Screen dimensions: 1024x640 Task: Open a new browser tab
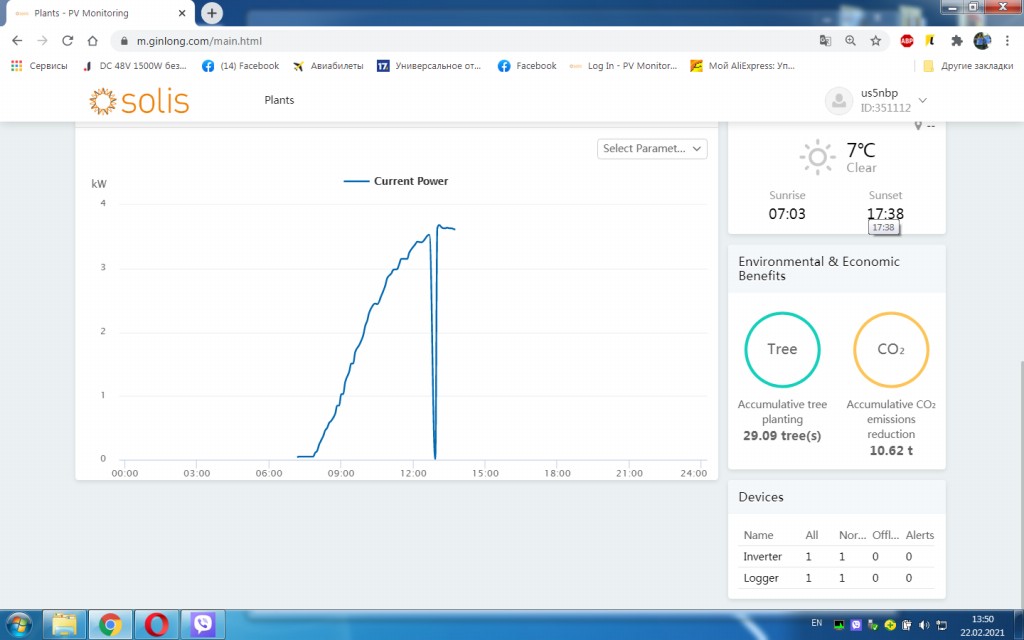(212, 13)
